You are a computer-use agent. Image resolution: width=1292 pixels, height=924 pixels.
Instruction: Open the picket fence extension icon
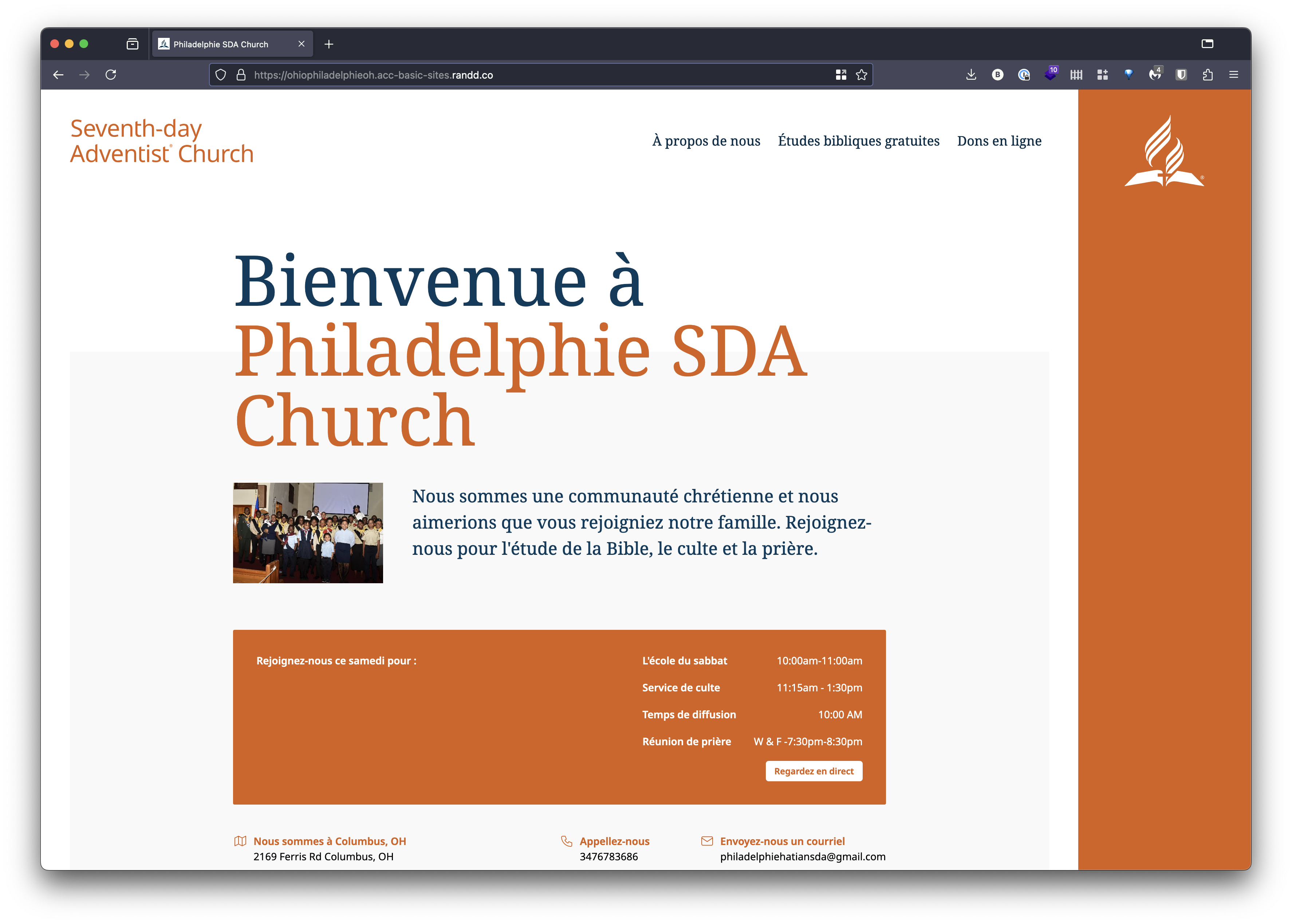click(x=1076, y=75)
